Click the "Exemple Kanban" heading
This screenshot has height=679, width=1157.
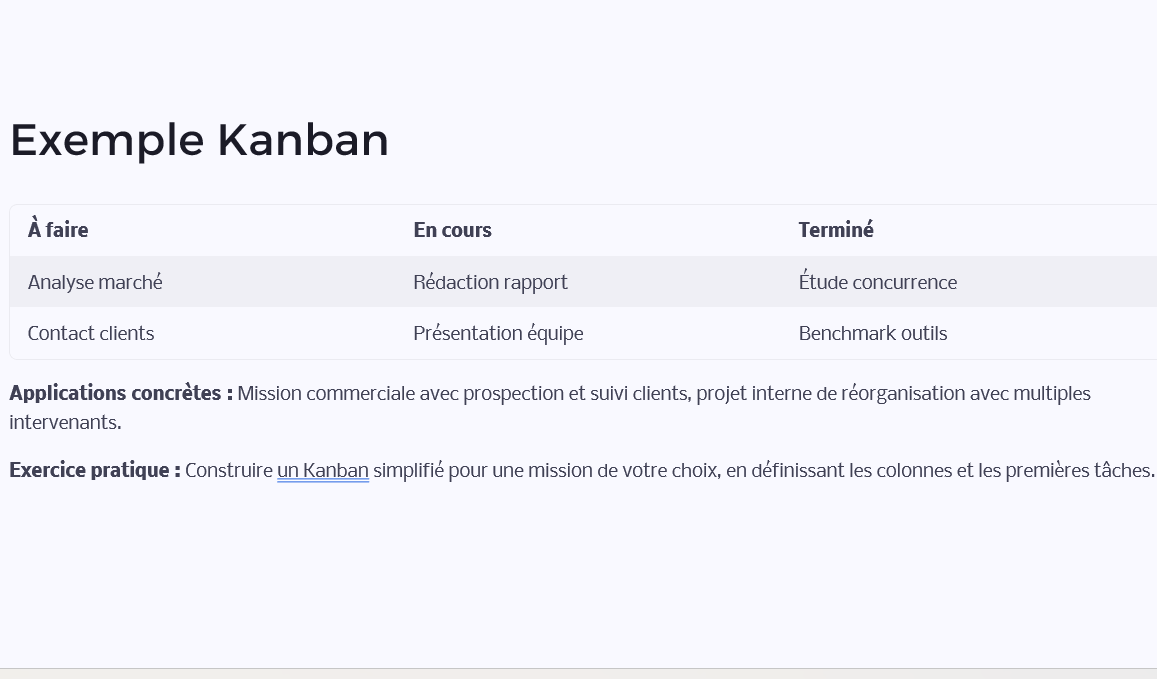click(199, 140)
